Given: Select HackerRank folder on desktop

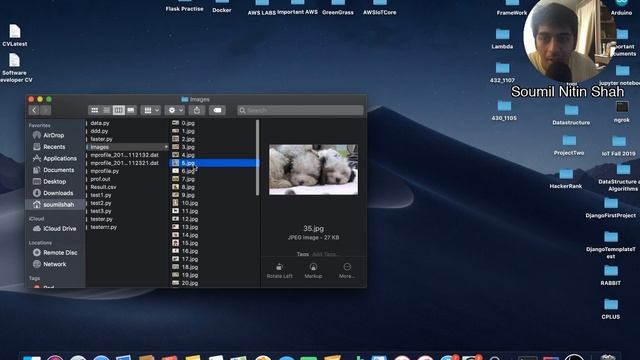Looking at the screenshot, I should pyautogui.click(x=566, y=178).
